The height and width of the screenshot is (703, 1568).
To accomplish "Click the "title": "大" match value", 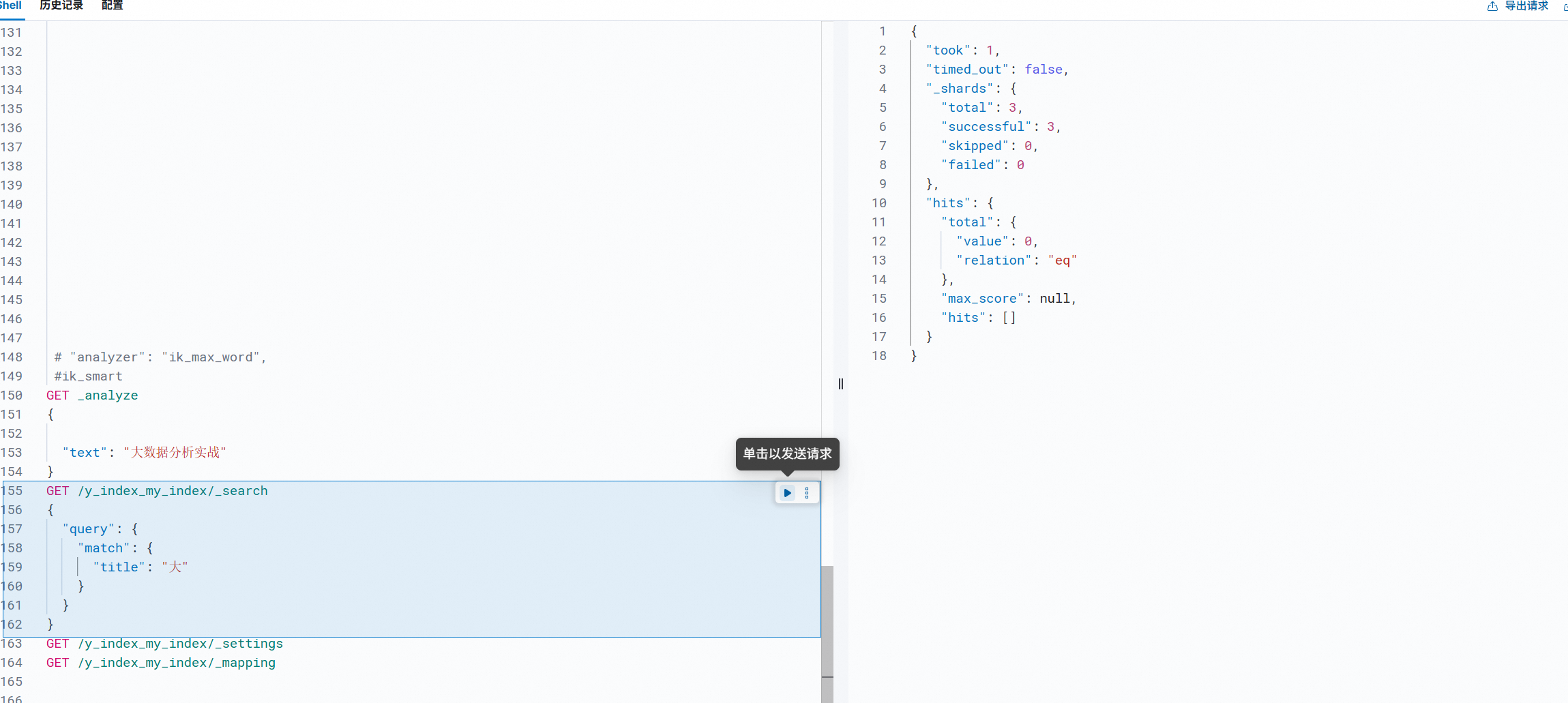I will (x=140, y=566).
